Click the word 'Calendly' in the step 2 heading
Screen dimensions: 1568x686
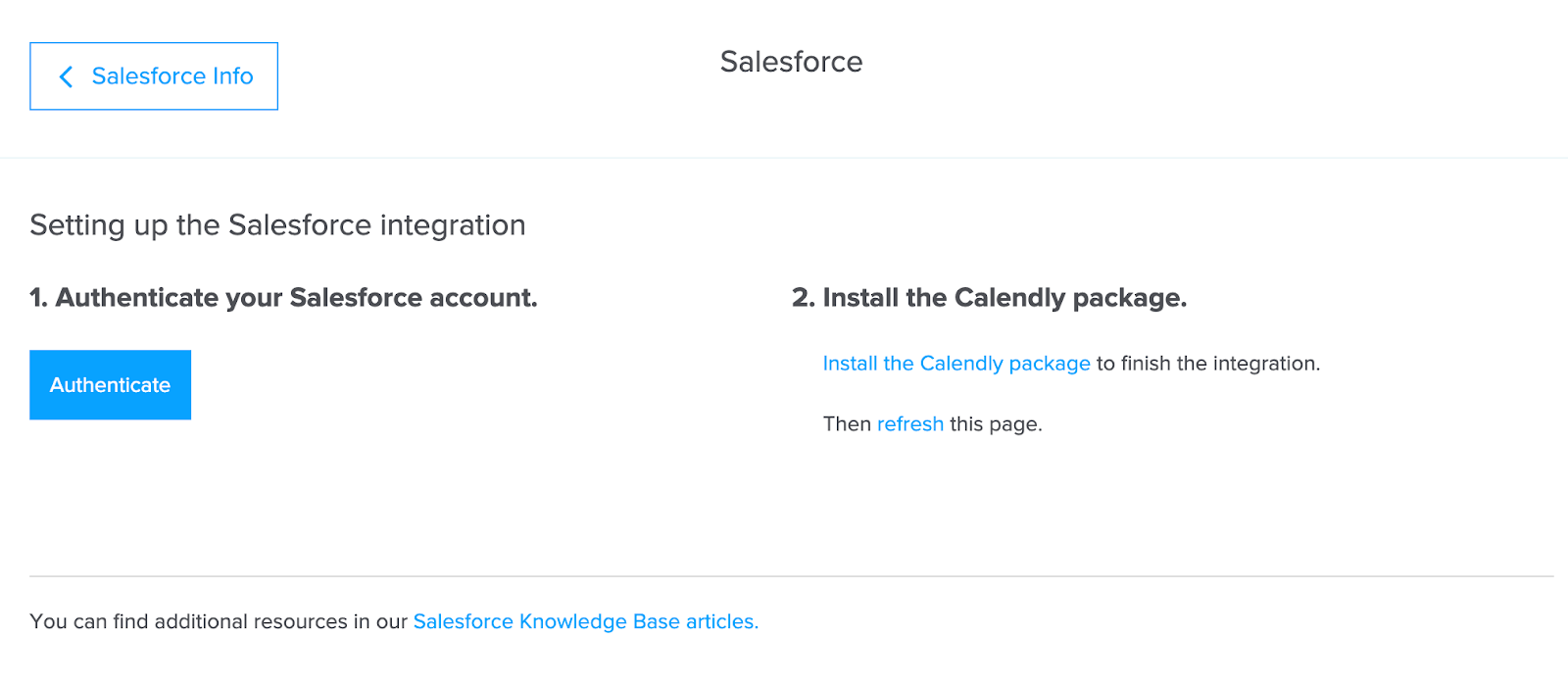coord(1009,298)
